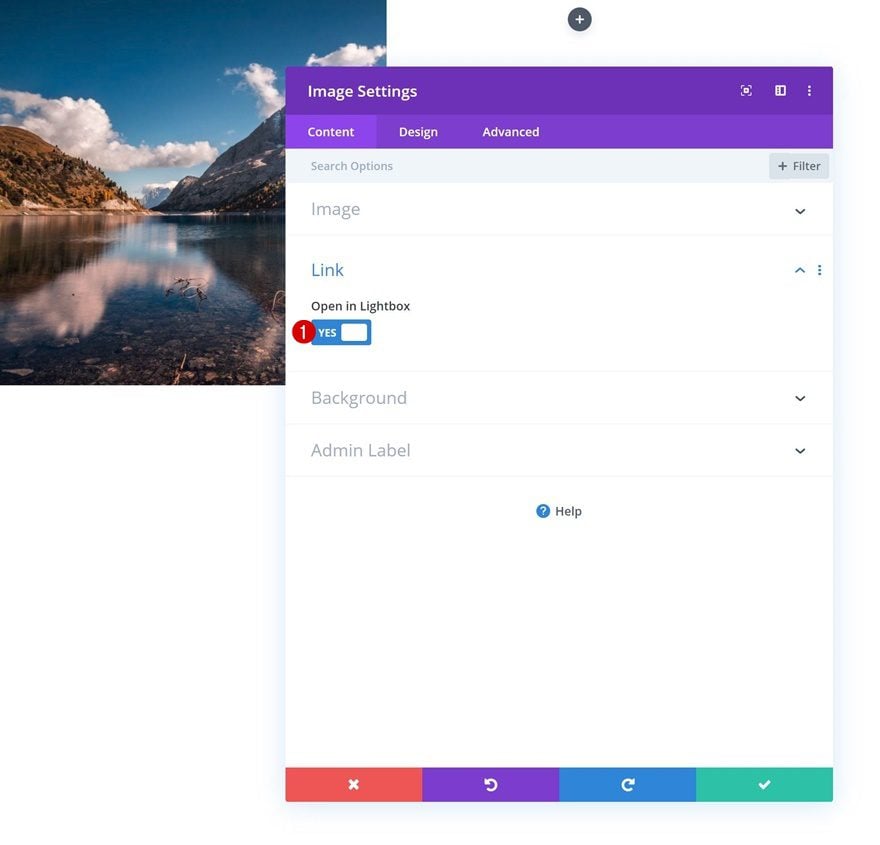The height and width of the screenshot is (845, 880).
Task: Expand Image Settings to fullscreen mode
Action: 746,91
